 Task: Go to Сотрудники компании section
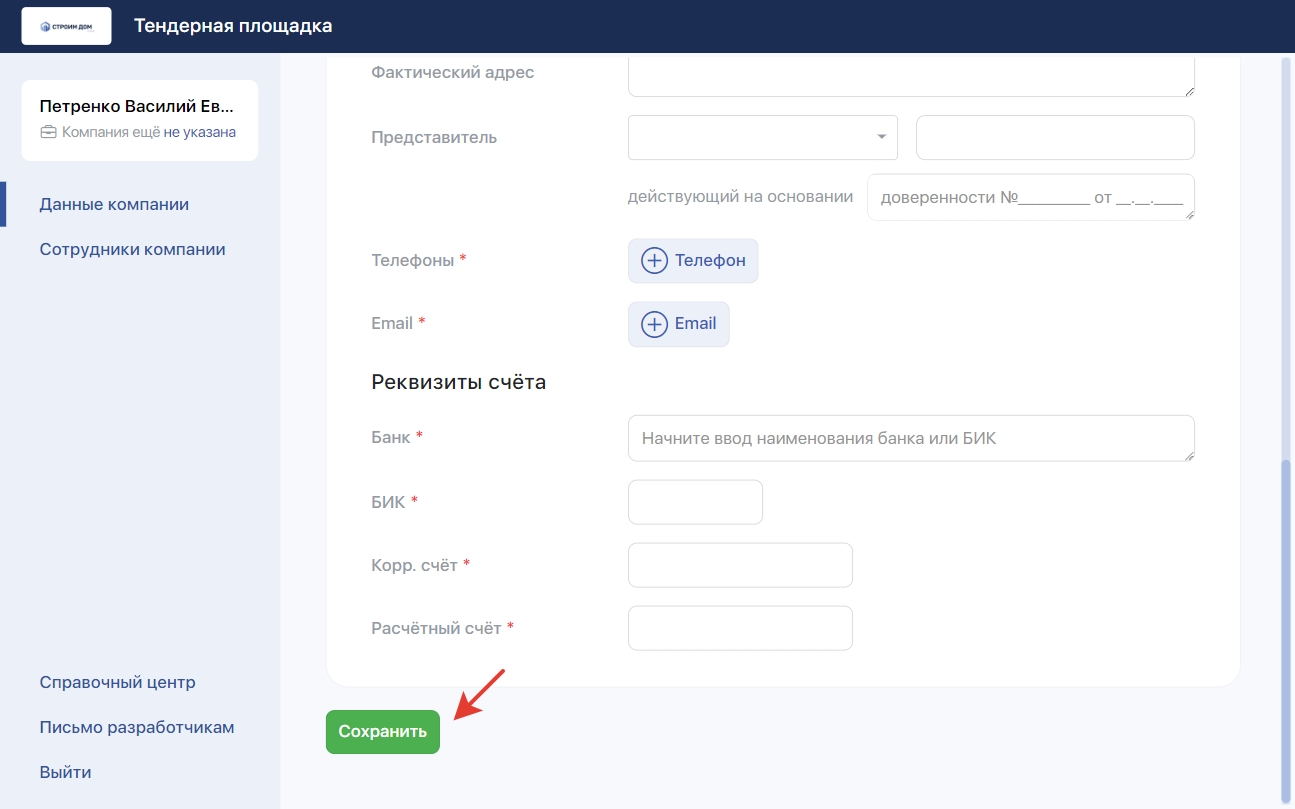coord(132,249)
